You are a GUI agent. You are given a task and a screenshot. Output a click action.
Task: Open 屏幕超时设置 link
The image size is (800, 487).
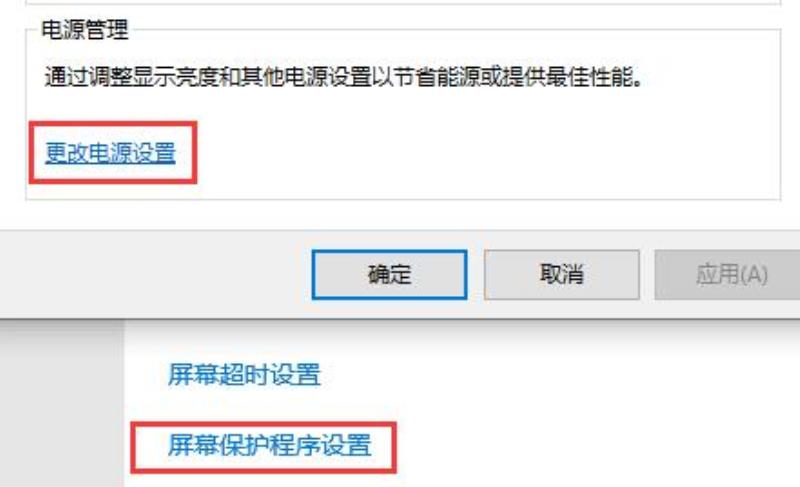(244, 375)
